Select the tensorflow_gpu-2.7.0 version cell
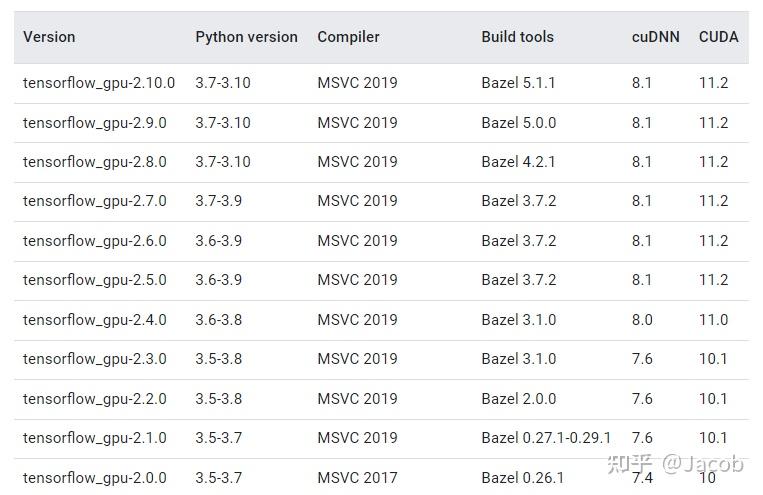763x495 pixels. click(95, 201)
